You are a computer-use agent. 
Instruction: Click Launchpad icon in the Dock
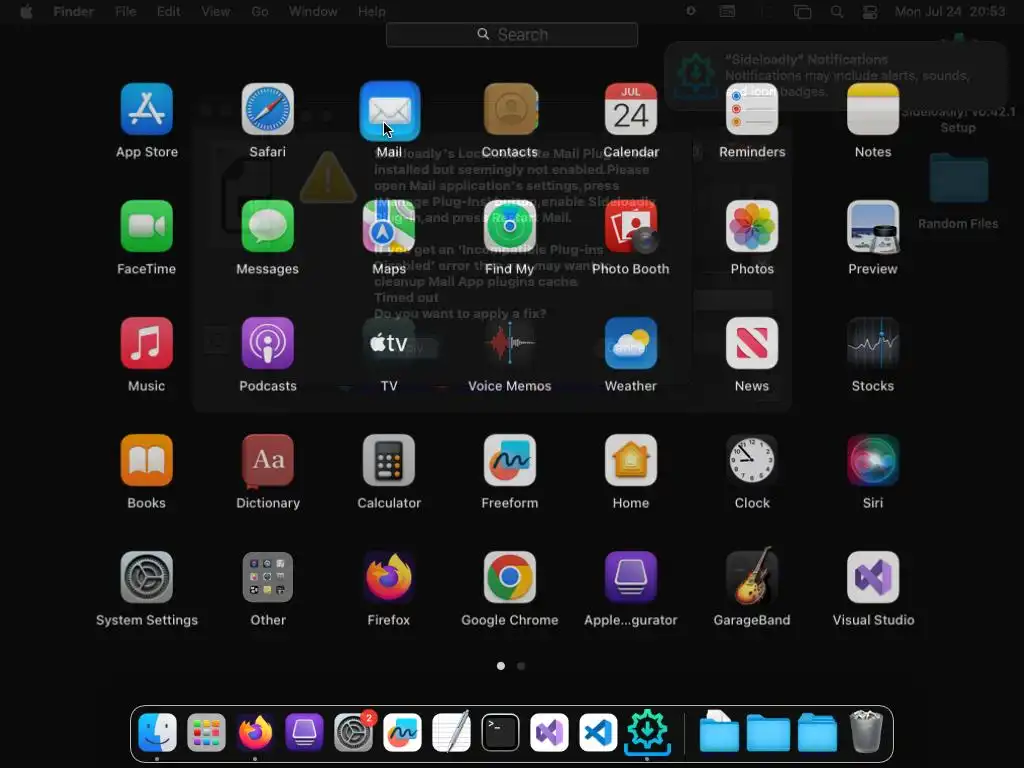206,733
